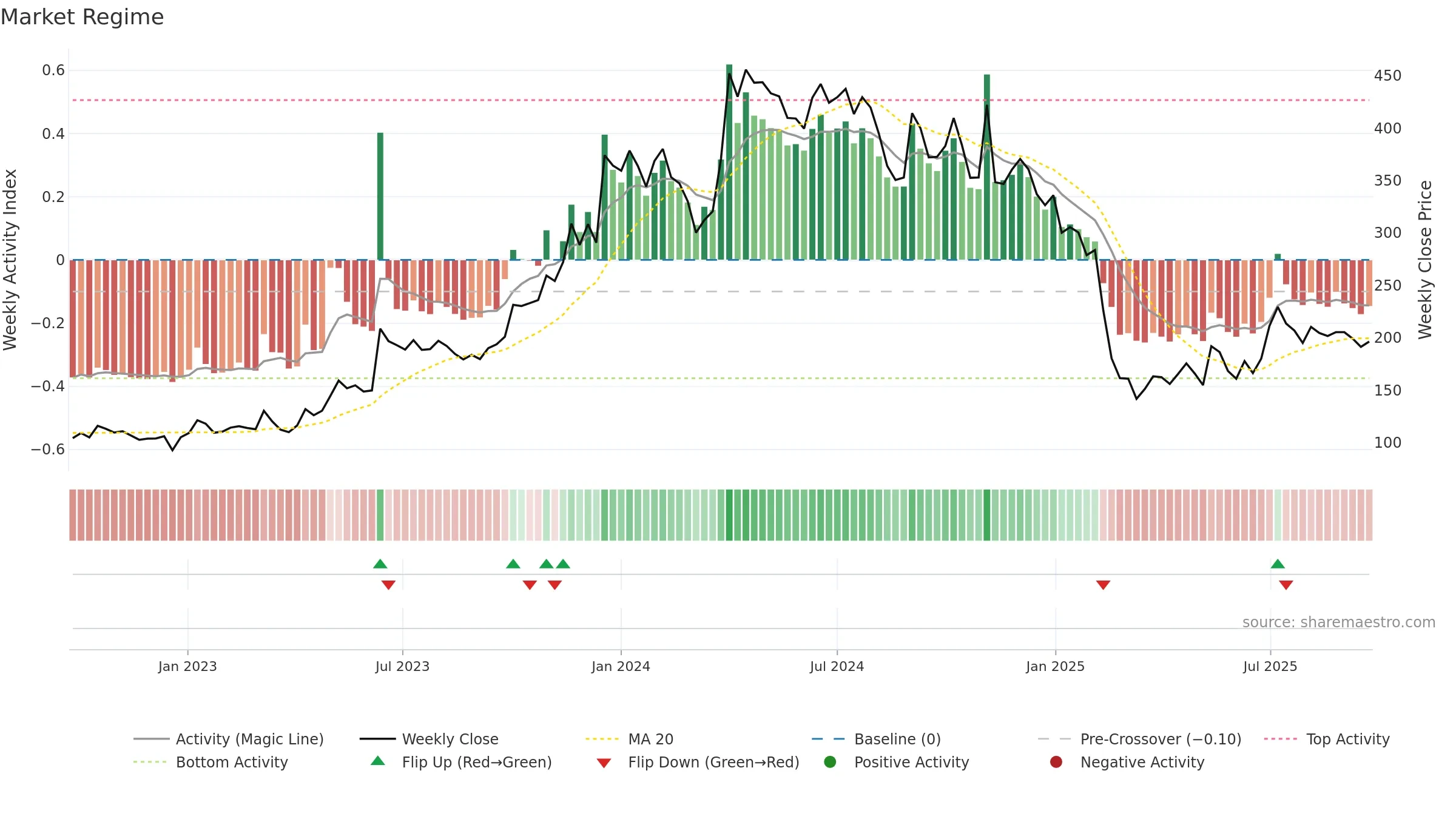Click the Jul 2025 x-axis label
The height and width of the screenshot is (819, 1456).
(1270, 666)
